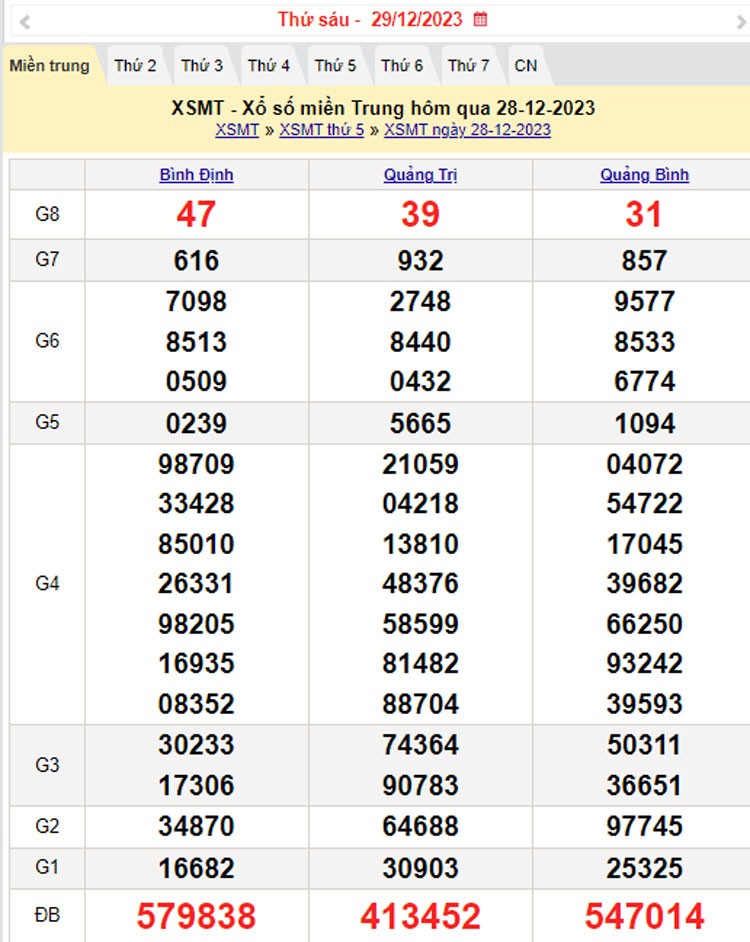Open the Thứ 5 tab
The width and height of the screenshot is (750, 942).
pyautogui.click(x=335, y=66)
